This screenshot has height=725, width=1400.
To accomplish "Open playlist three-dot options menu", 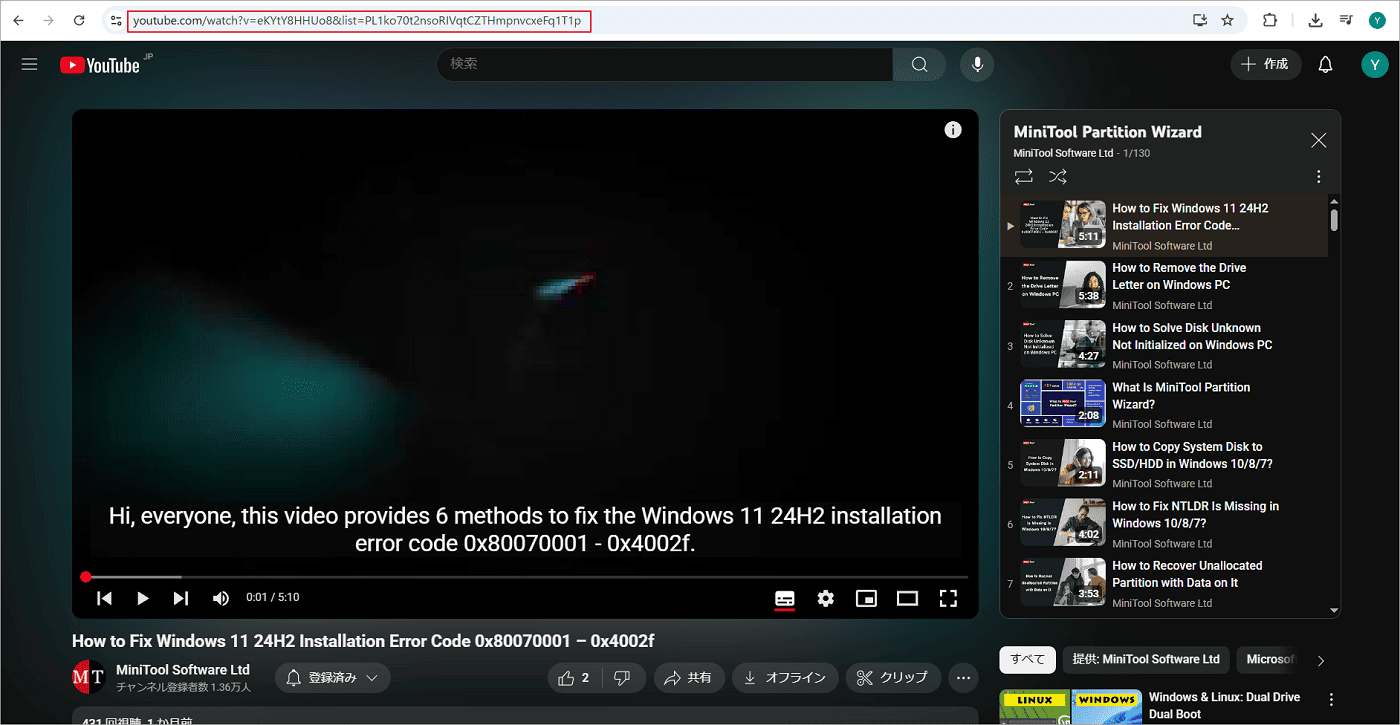I will (1318, 177).
